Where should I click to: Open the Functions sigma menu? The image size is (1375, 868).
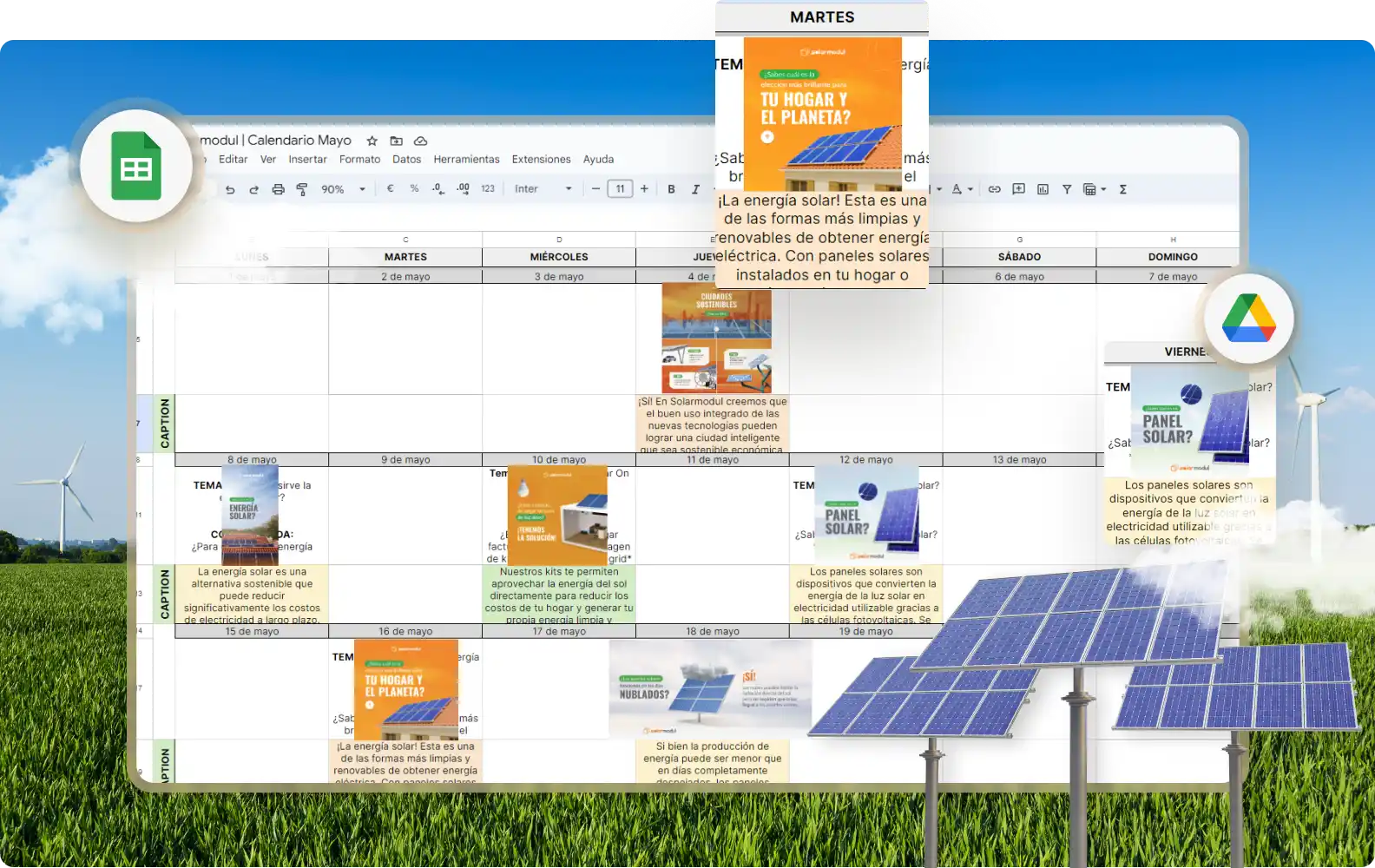[x=1123, y=189]
